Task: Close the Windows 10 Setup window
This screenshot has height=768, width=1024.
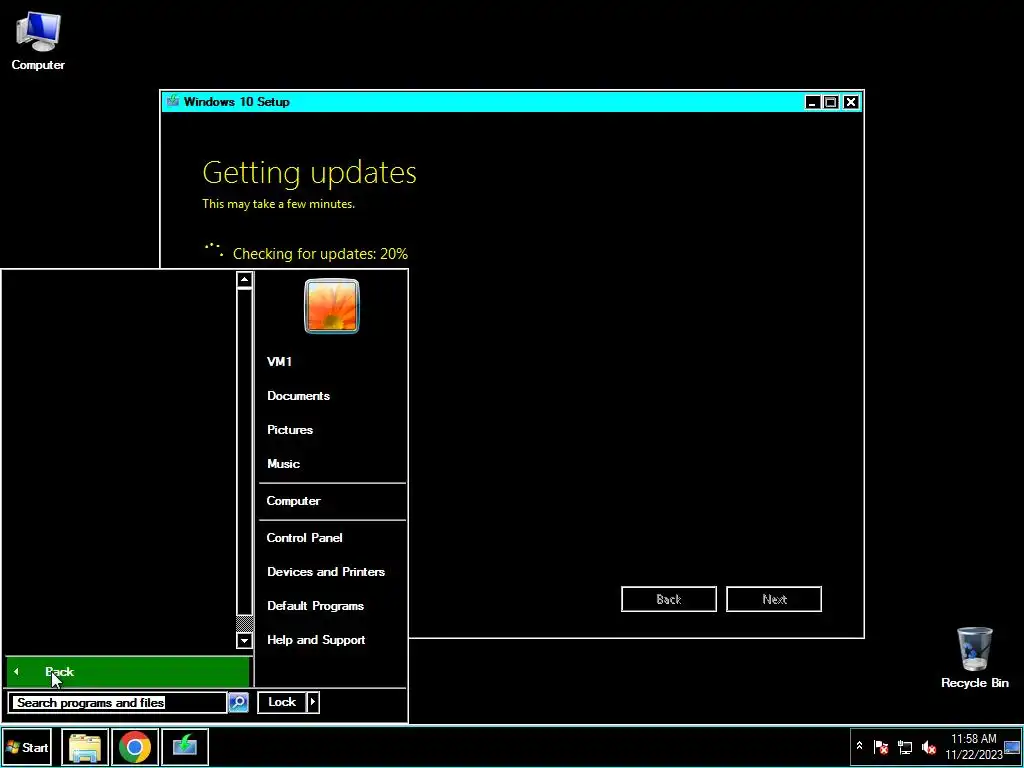Action: [x=850, y=102]
